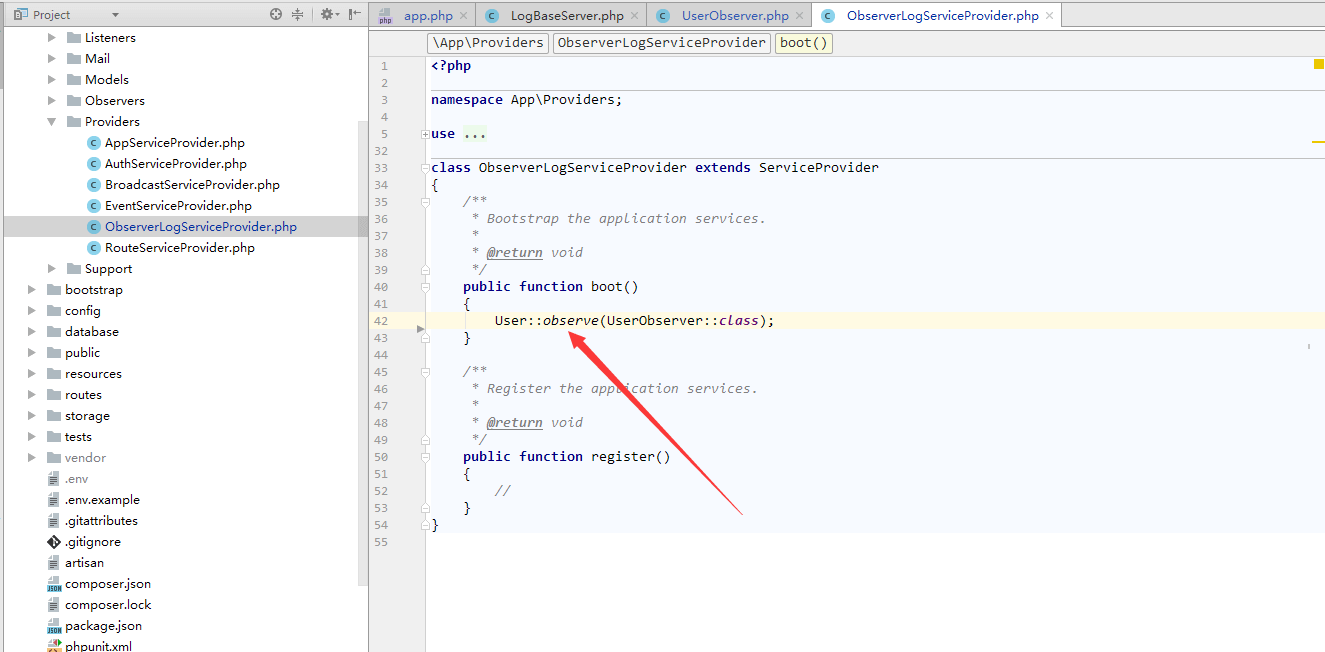Screen dimensions: 1325x652
Task: Select ObserverLogServiceProvider.php in project tree
Action: [201, 226]
